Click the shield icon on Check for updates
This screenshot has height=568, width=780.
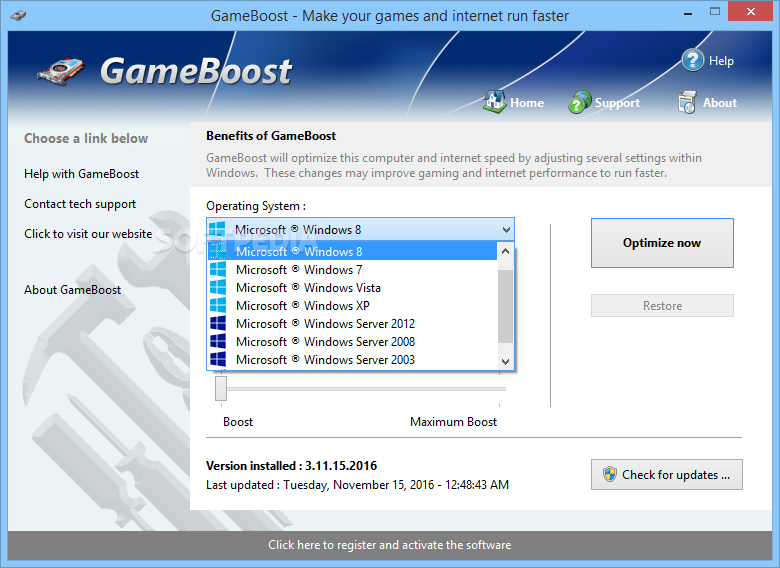tap(609, 474)
